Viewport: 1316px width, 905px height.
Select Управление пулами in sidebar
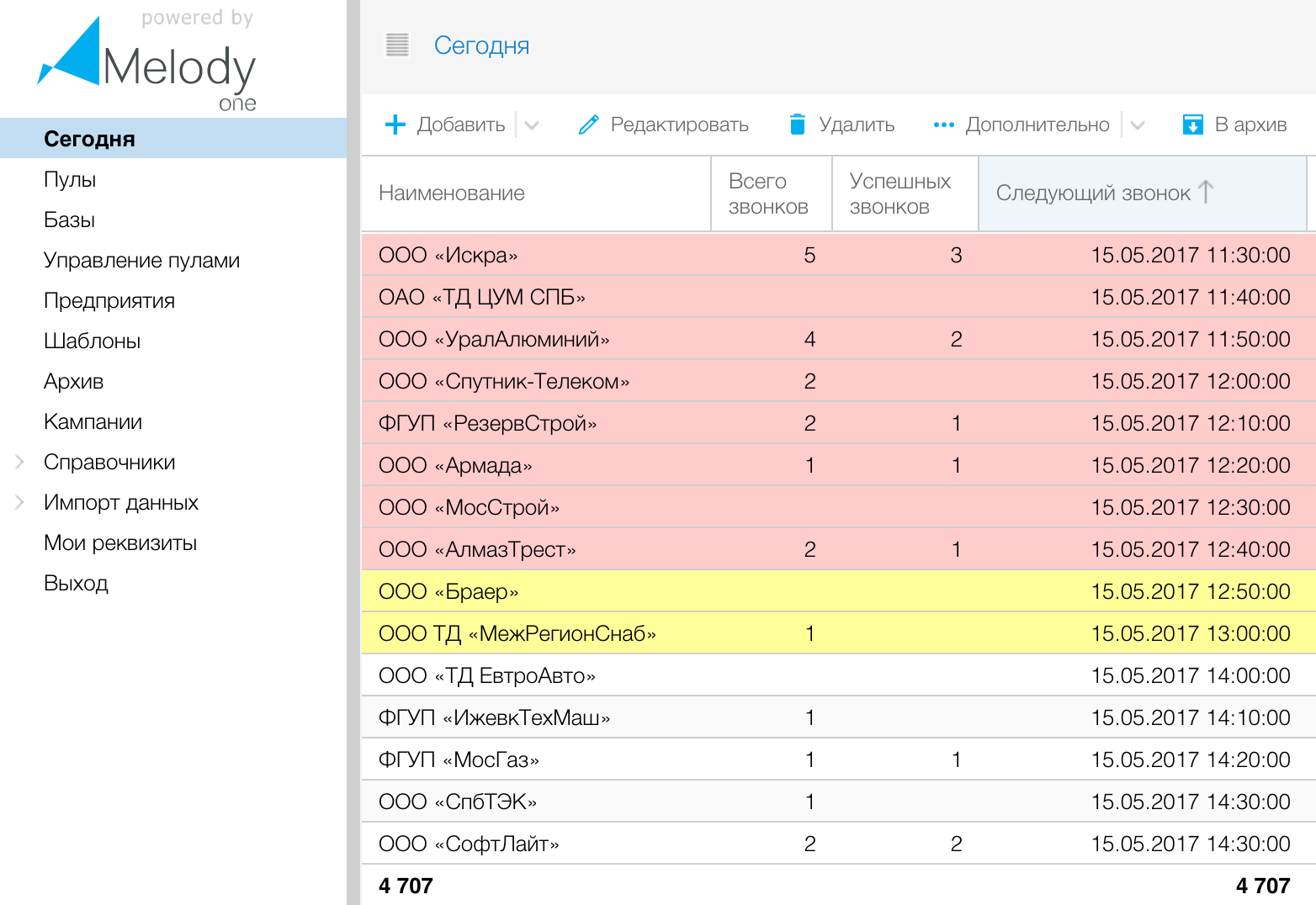pyautogui.click(x=141, y=260)
